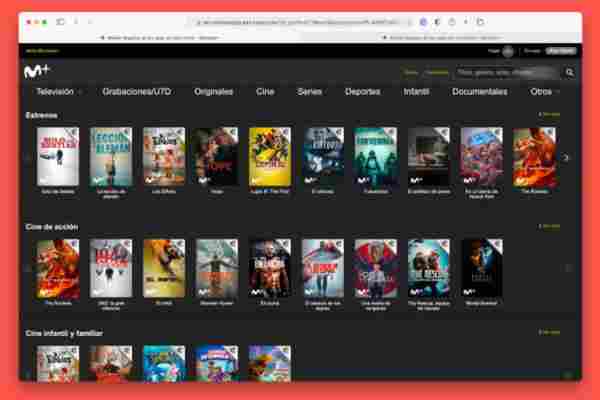Open the Series section
The image size is (600, 400).
pos(309,92)
